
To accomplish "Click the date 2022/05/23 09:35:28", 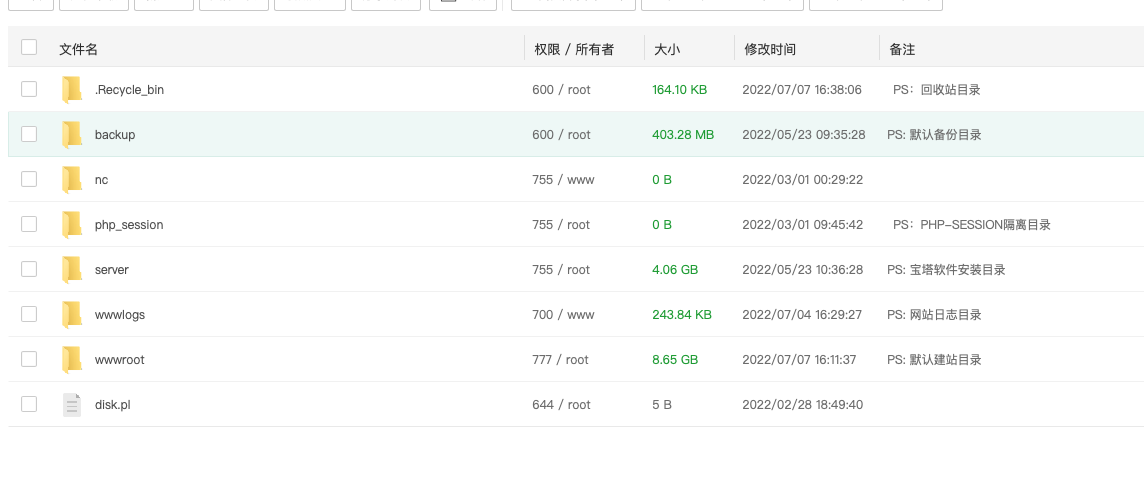I will point(804,135).
